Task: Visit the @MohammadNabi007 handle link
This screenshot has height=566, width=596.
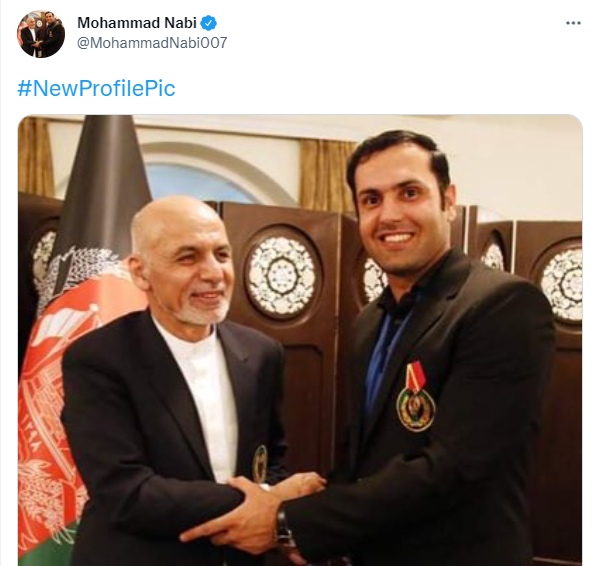Action: [152, 43]
